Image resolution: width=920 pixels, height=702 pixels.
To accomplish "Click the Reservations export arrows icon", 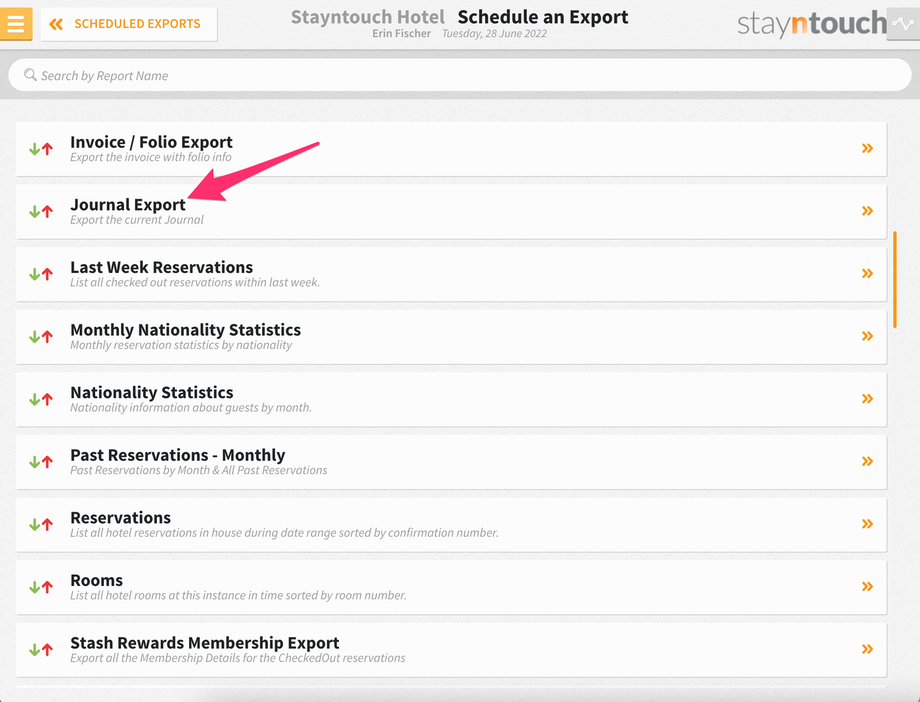I will (x=41, y=525).
